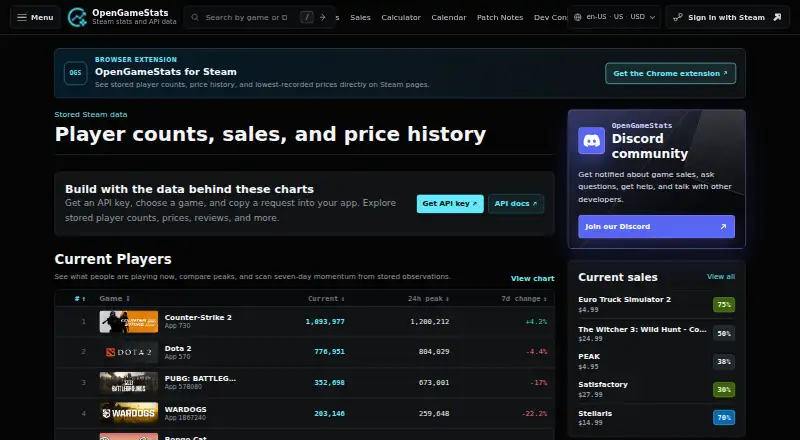Click the search magnifier icon
800x440 pixels.
click(195, 17)
